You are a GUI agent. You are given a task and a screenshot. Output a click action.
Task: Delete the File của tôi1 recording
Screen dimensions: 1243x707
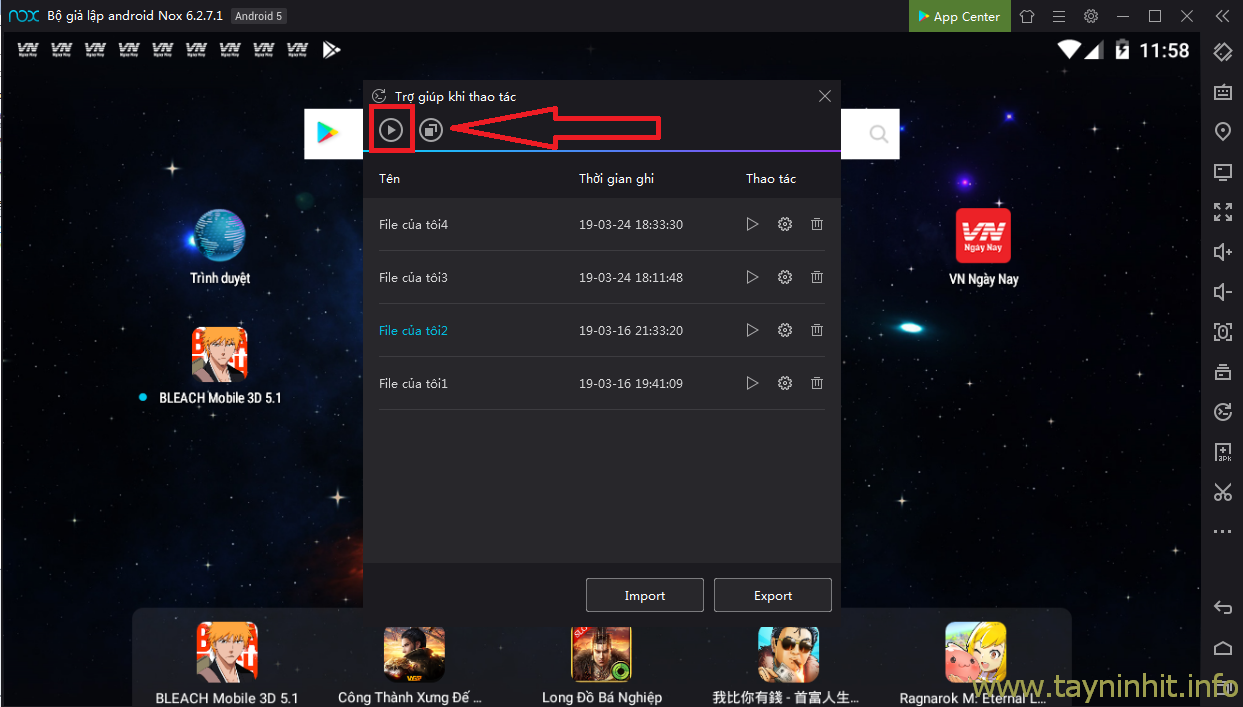pyautogui.click(x=817, y=383)
